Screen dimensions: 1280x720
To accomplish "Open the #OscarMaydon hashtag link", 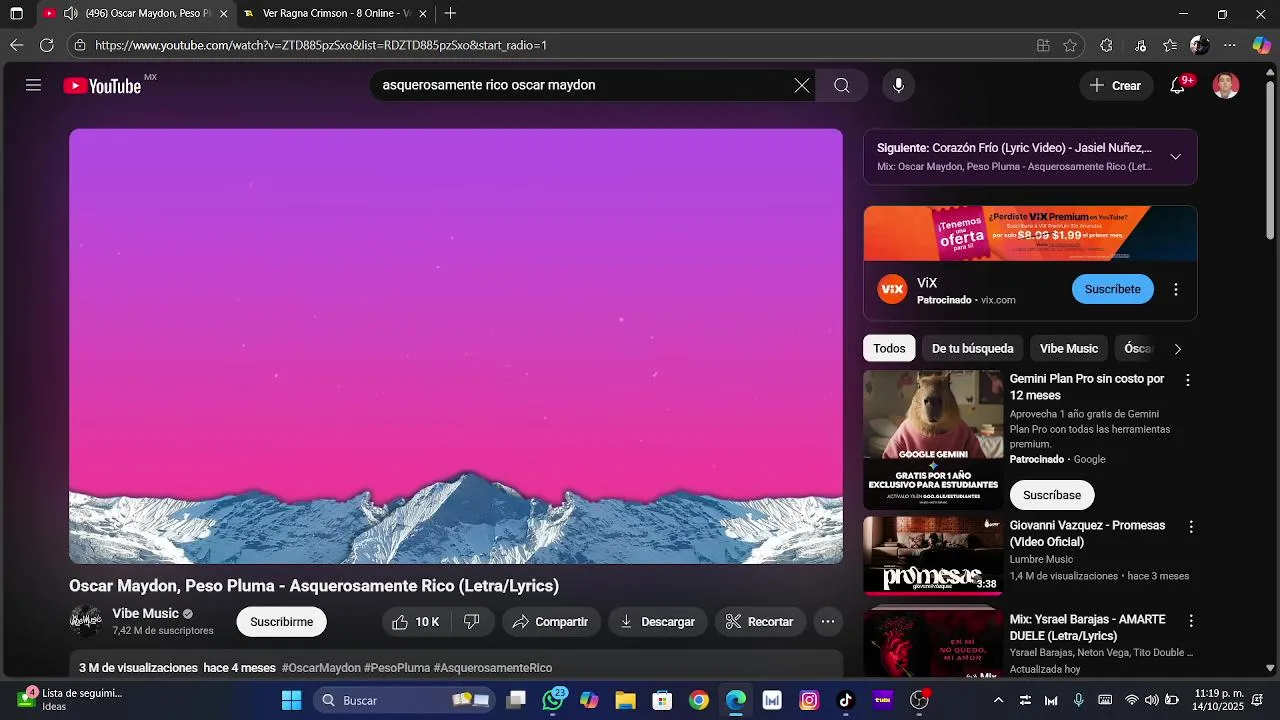I will point(321,668).
